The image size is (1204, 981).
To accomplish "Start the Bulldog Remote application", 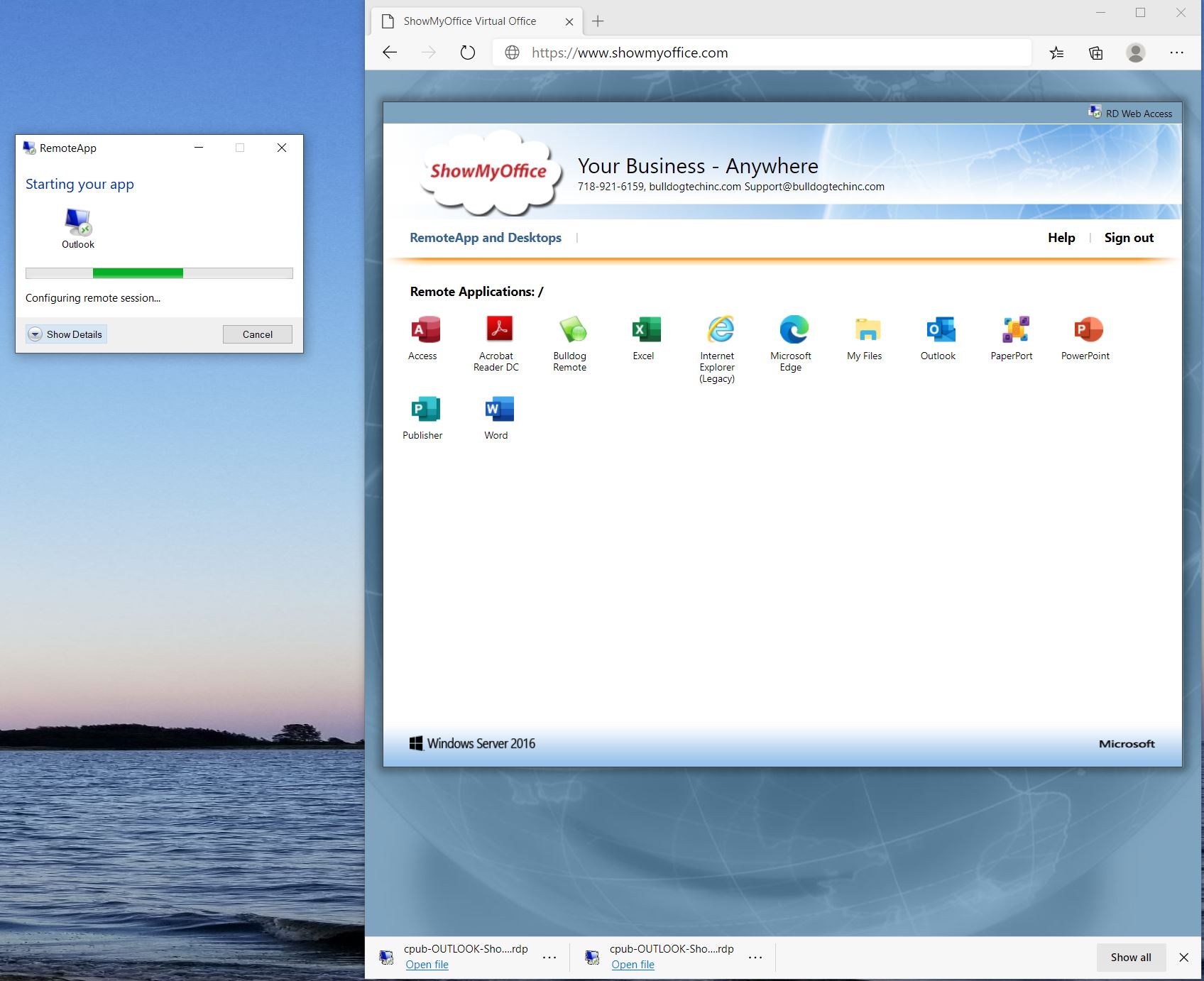I will (x=571, y=344).
